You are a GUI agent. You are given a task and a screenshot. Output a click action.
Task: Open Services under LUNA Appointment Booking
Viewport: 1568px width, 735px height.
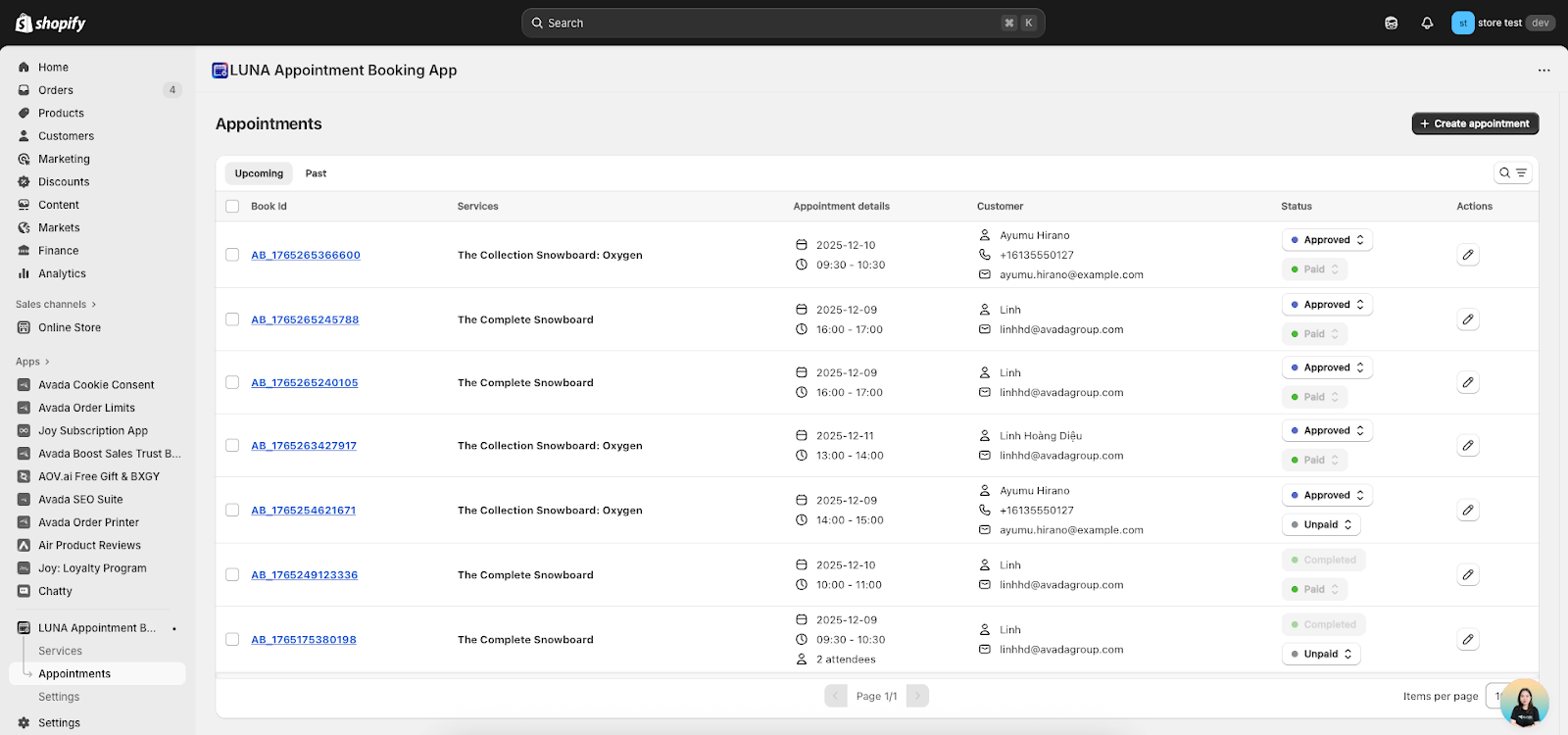point(60,651)
